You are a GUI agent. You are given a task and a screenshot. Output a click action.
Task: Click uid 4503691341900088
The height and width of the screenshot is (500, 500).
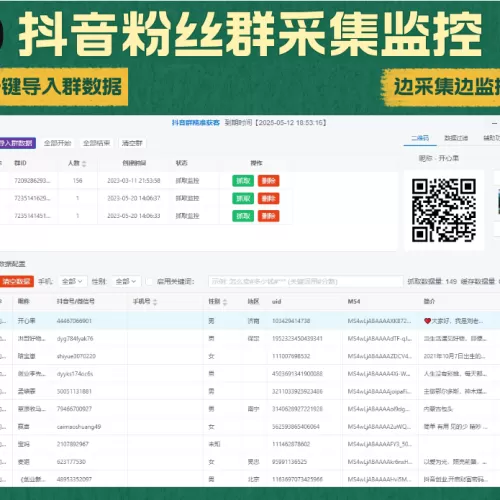pos(297,374)
